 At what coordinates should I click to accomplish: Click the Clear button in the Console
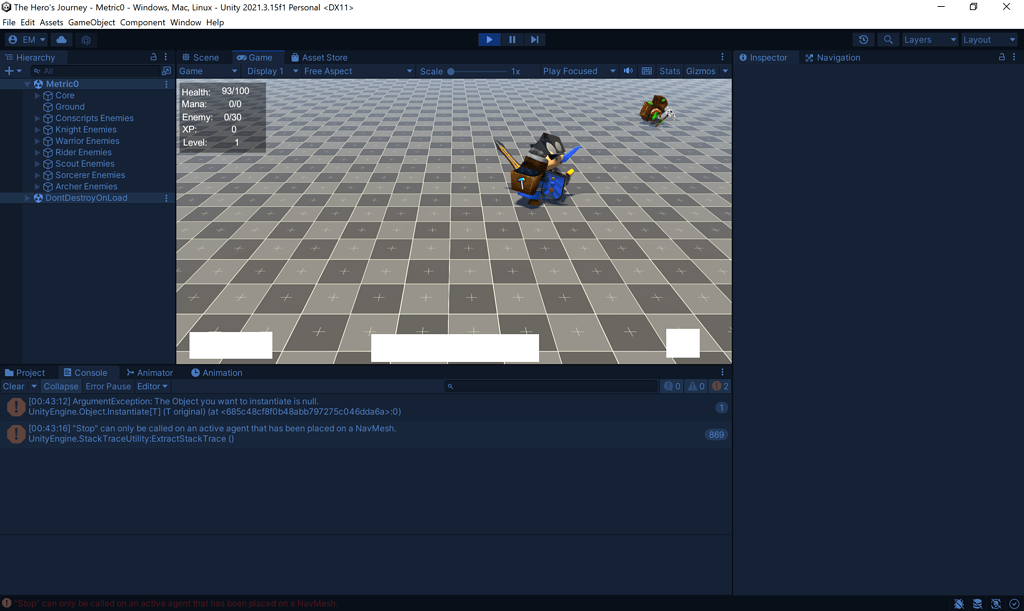click(14, 386)
